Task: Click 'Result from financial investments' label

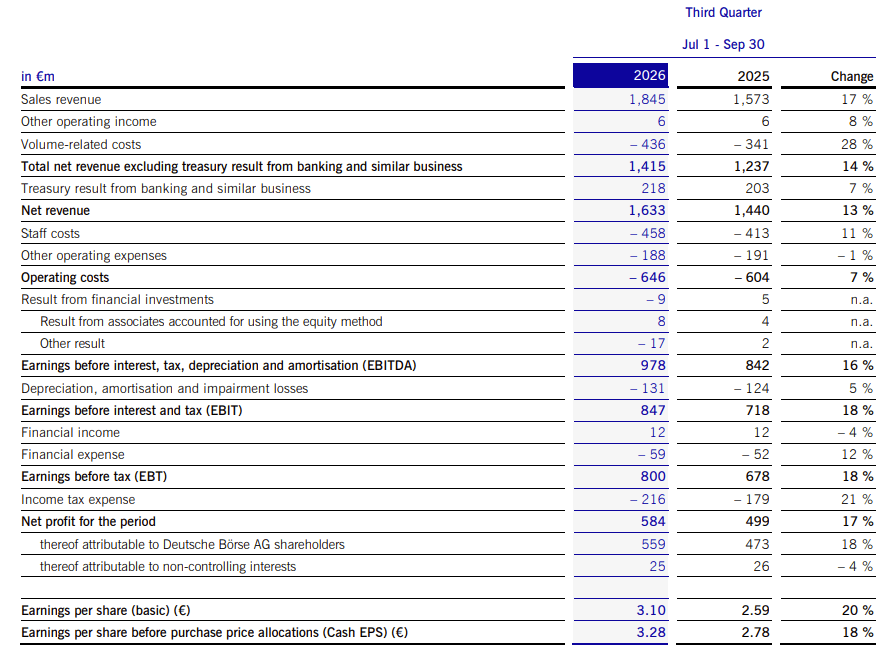Action: pos(118,299)
